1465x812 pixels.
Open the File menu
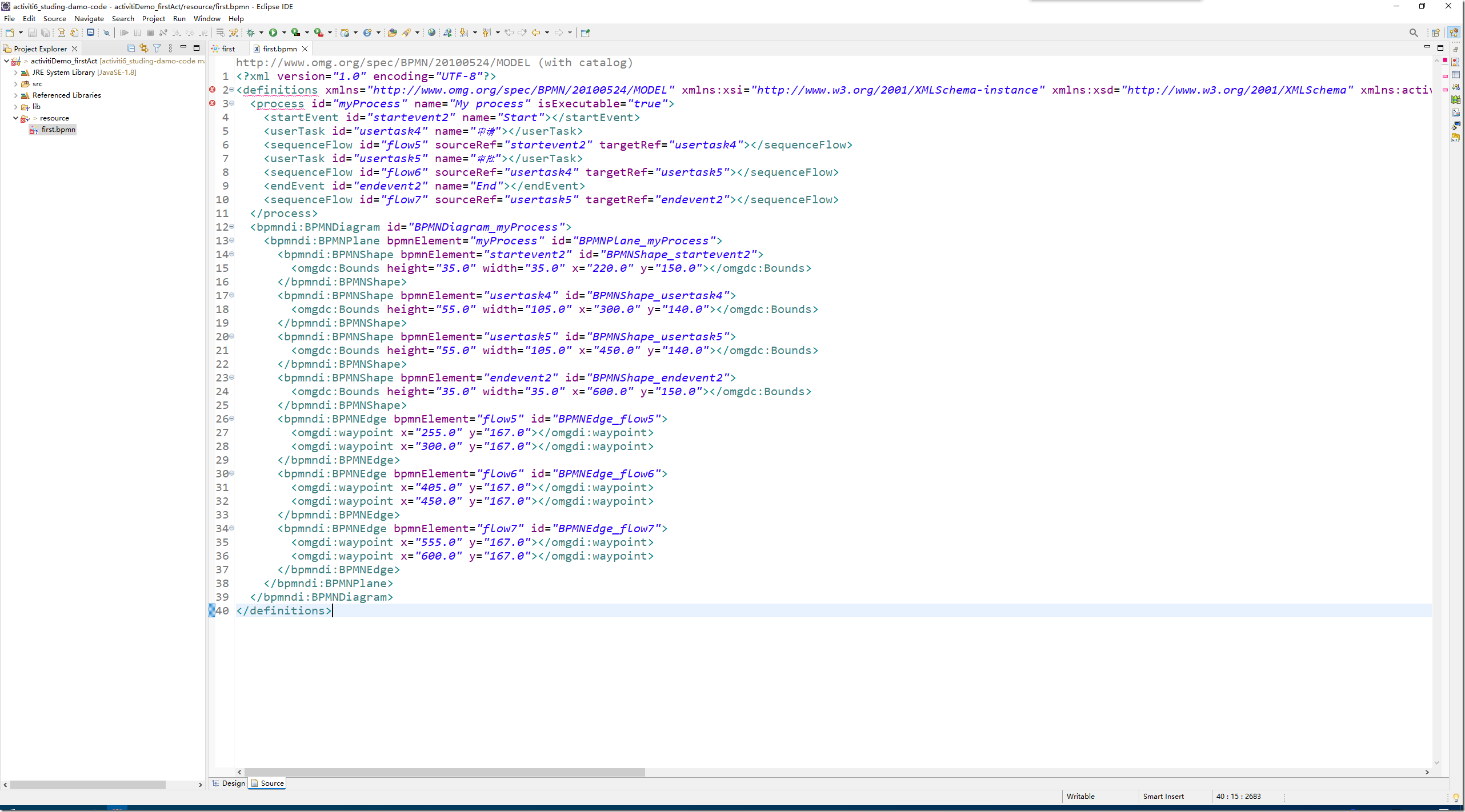(10, 19)
